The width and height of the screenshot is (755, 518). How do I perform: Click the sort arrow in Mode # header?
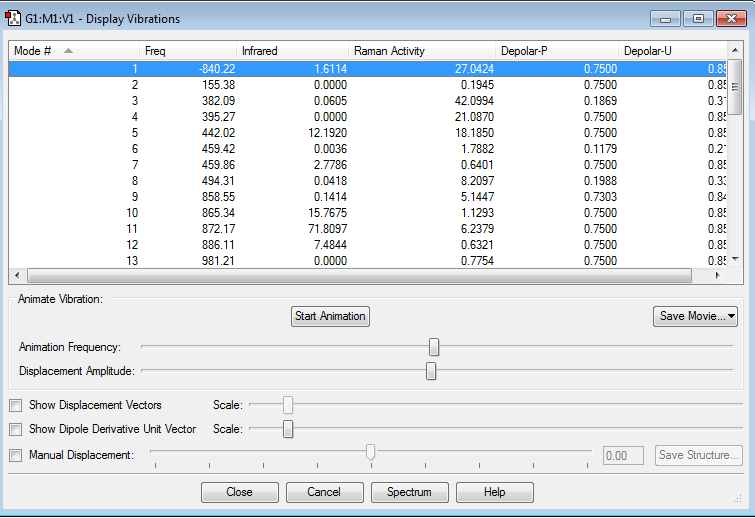click(68, 51)
